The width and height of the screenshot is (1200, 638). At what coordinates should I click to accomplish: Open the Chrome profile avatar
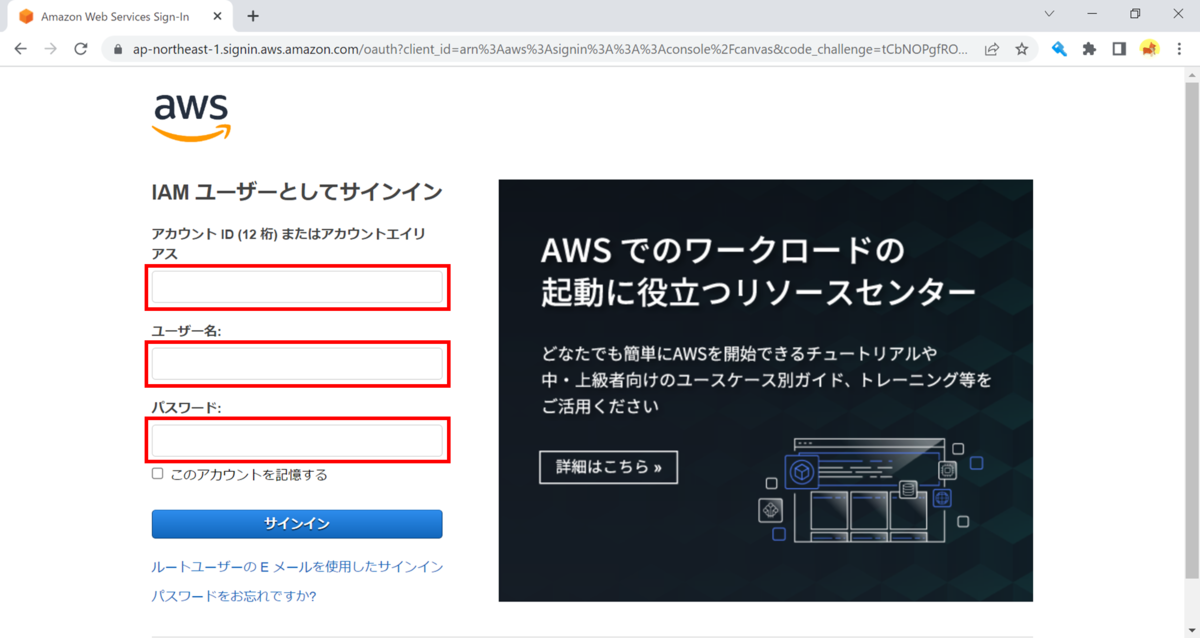(1150, 48)
